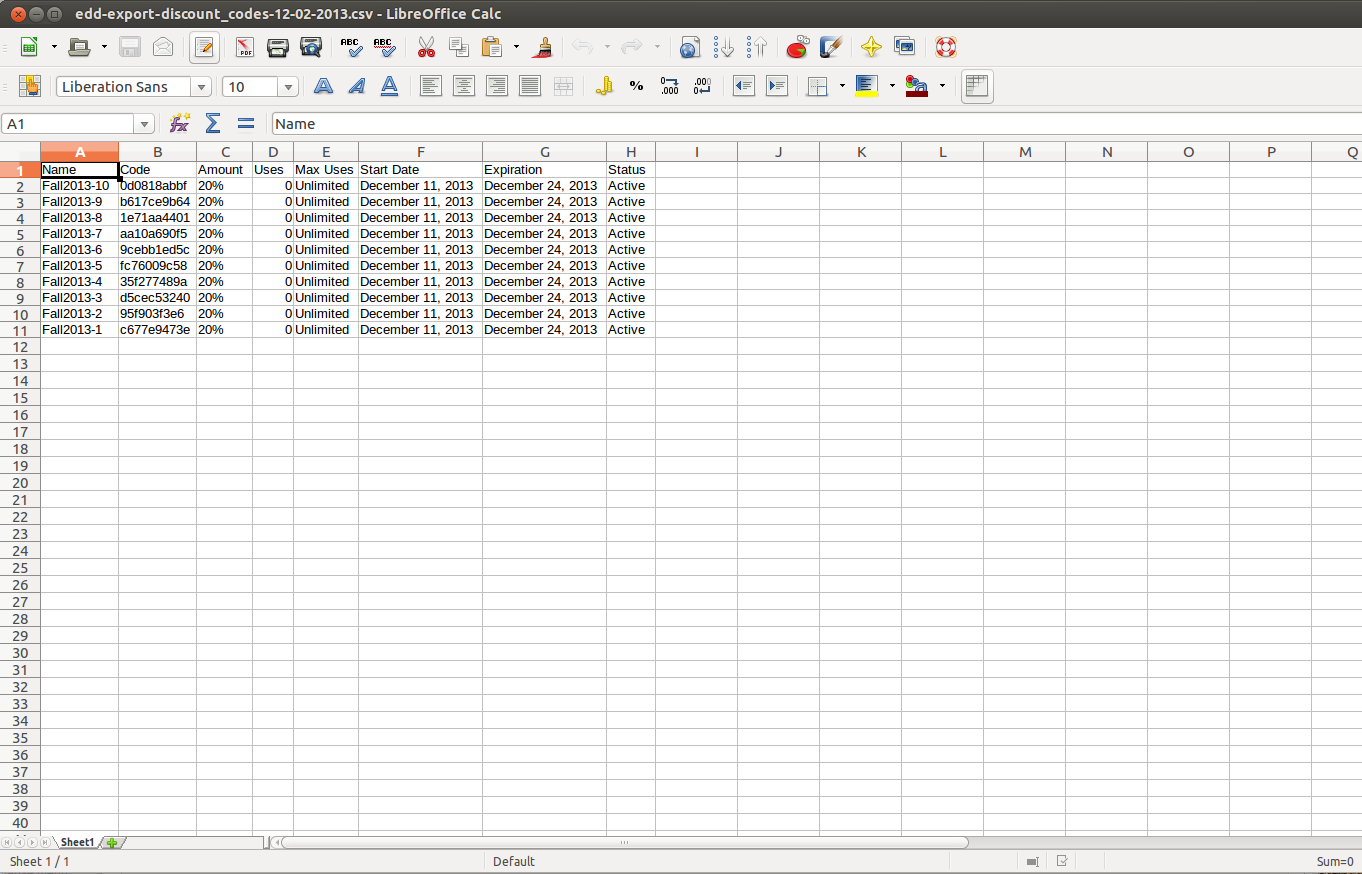Add a new sheet with the plus button
This screenshot has height=874, width=1362.
[x=112, y=843]
